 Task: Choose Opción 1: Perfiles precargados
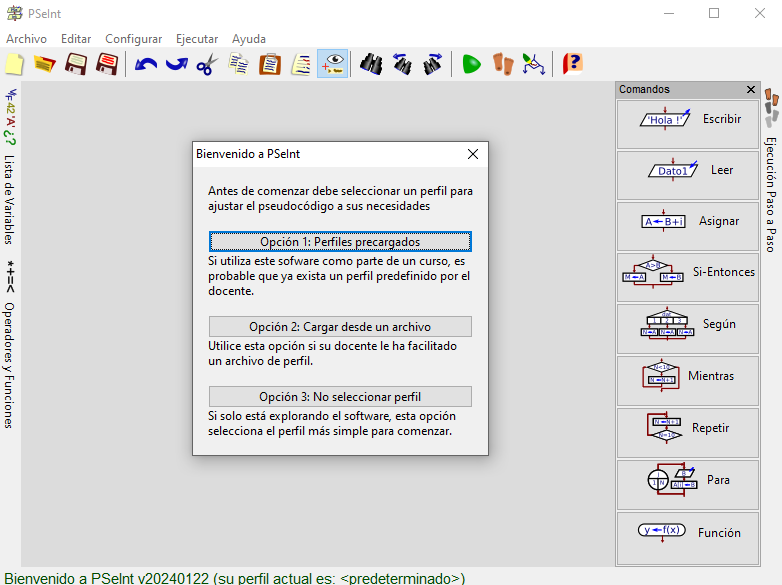point(340,242)
